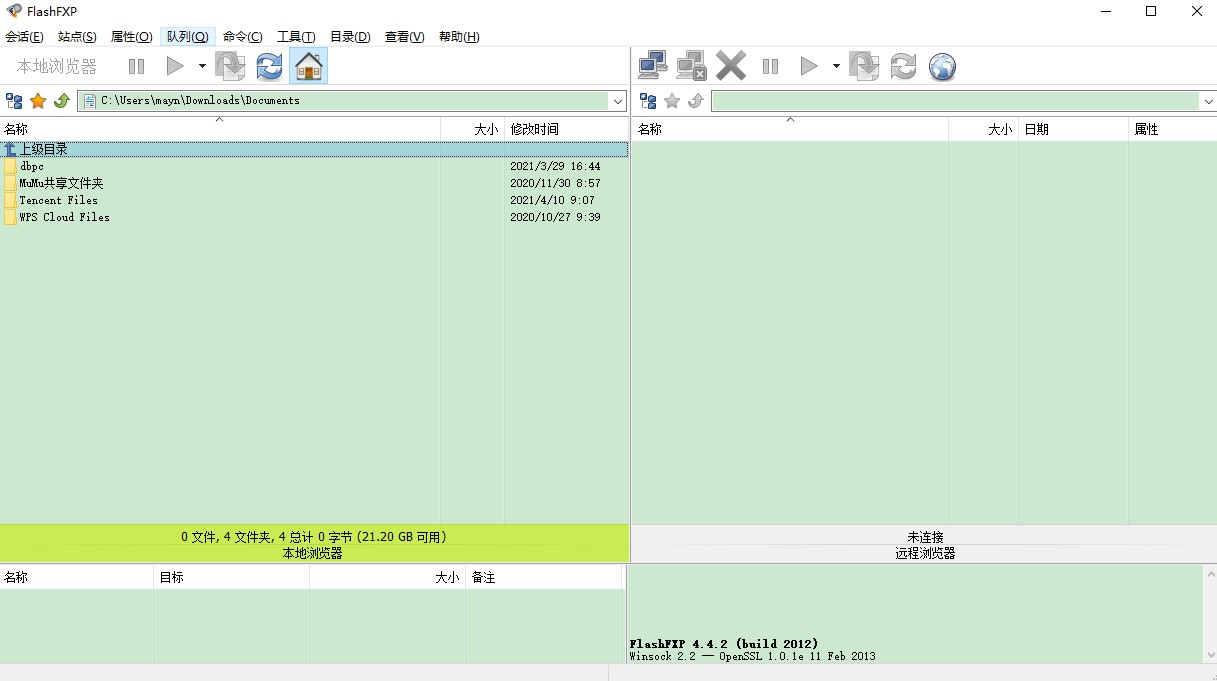Open the remote pane play dropdown arrow
Screen dimensions: 1217x681
pyautogui.click(x=836, y=67)
